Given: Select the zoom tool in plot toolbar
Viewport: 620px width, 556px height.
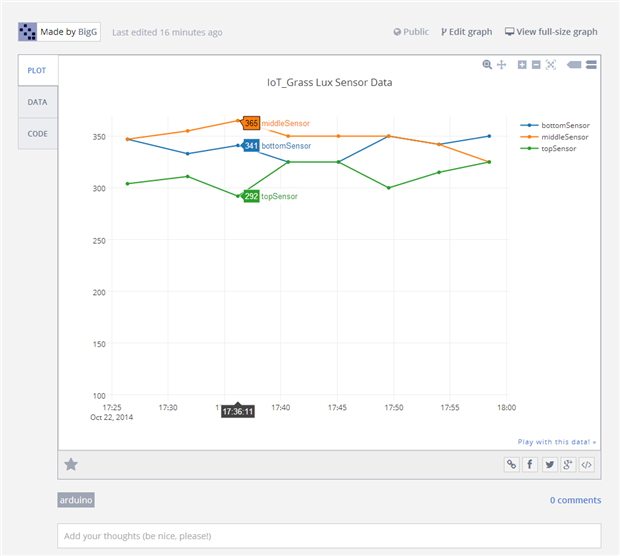Looking at the screenshot, I should click(487, 65).
